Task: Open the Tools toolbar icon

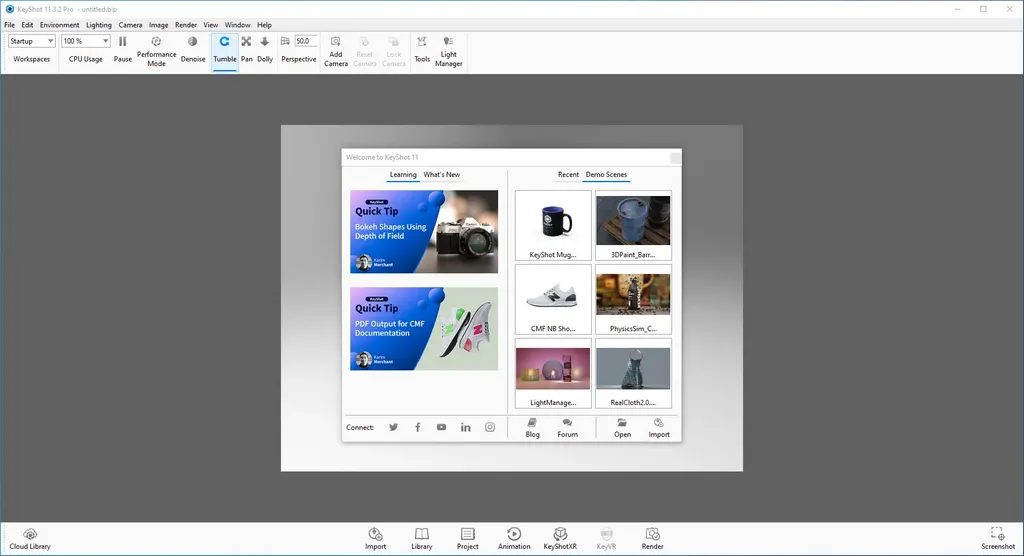Action: 422,50
